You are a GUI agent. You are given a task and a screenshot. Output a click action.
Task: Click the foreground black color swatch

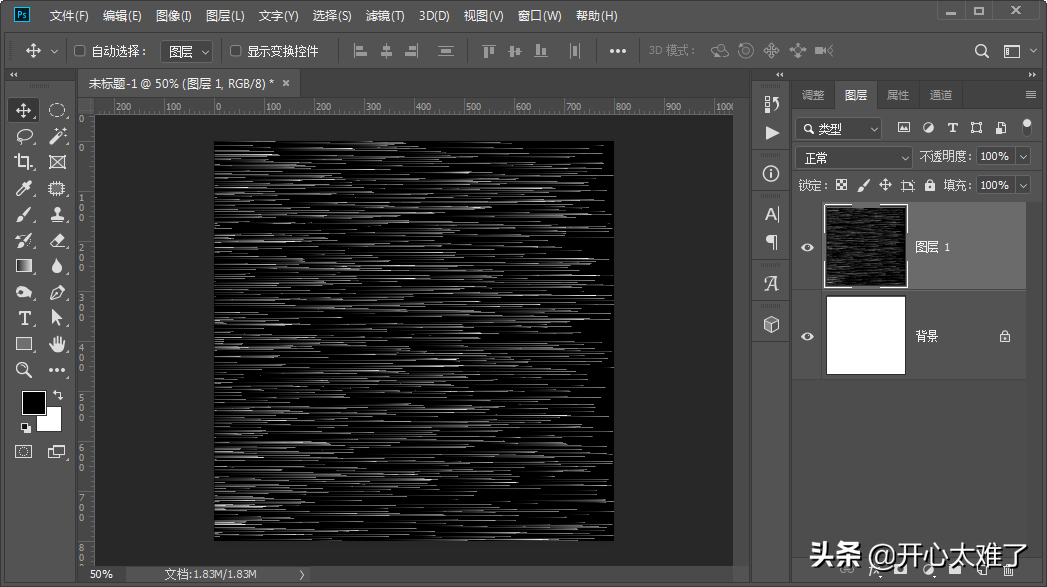(x=33, y=403)
